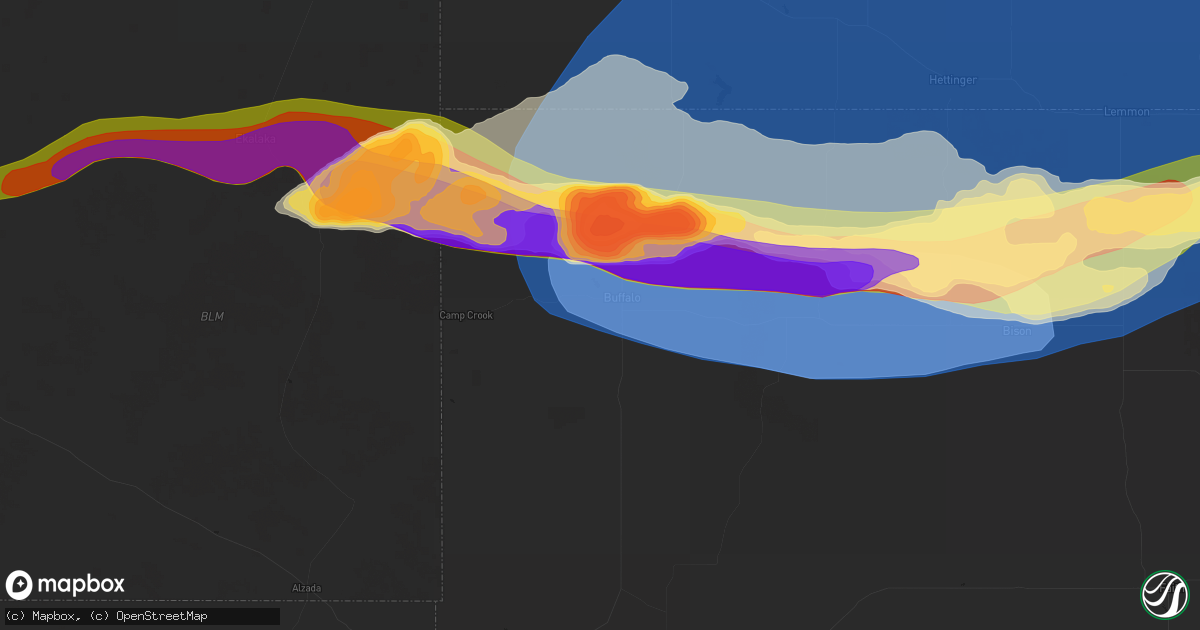Click the BLM land label
The width and height of the screenshot is (1200, 630).
click(x=212, y=317)
